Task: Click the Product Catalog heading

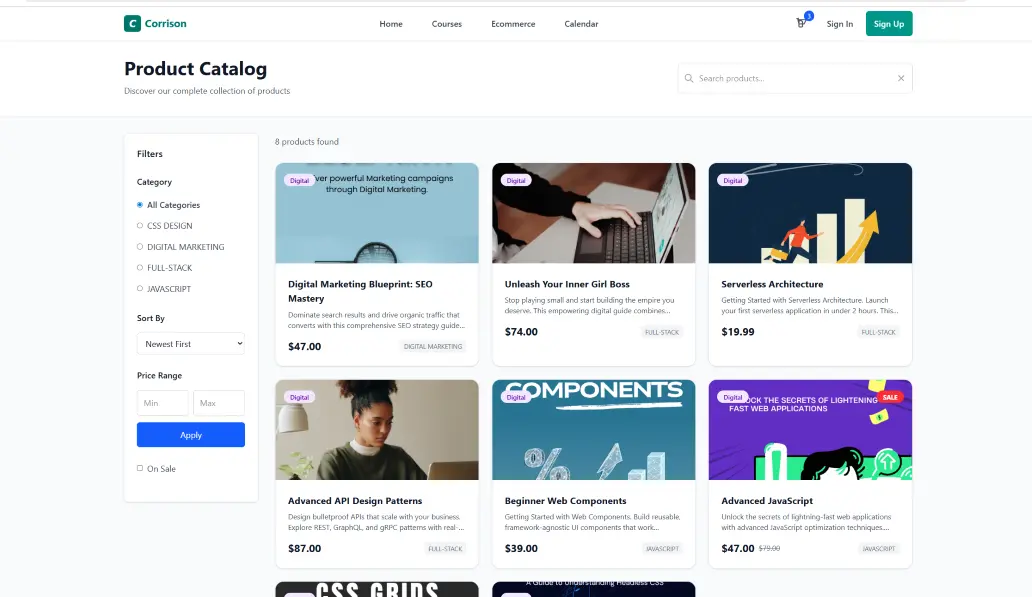Action: 195,68
